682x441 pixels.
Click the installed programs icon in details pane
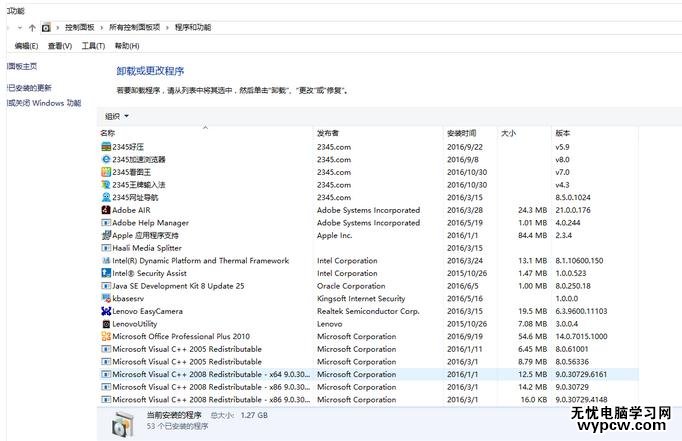coord(122,424)
